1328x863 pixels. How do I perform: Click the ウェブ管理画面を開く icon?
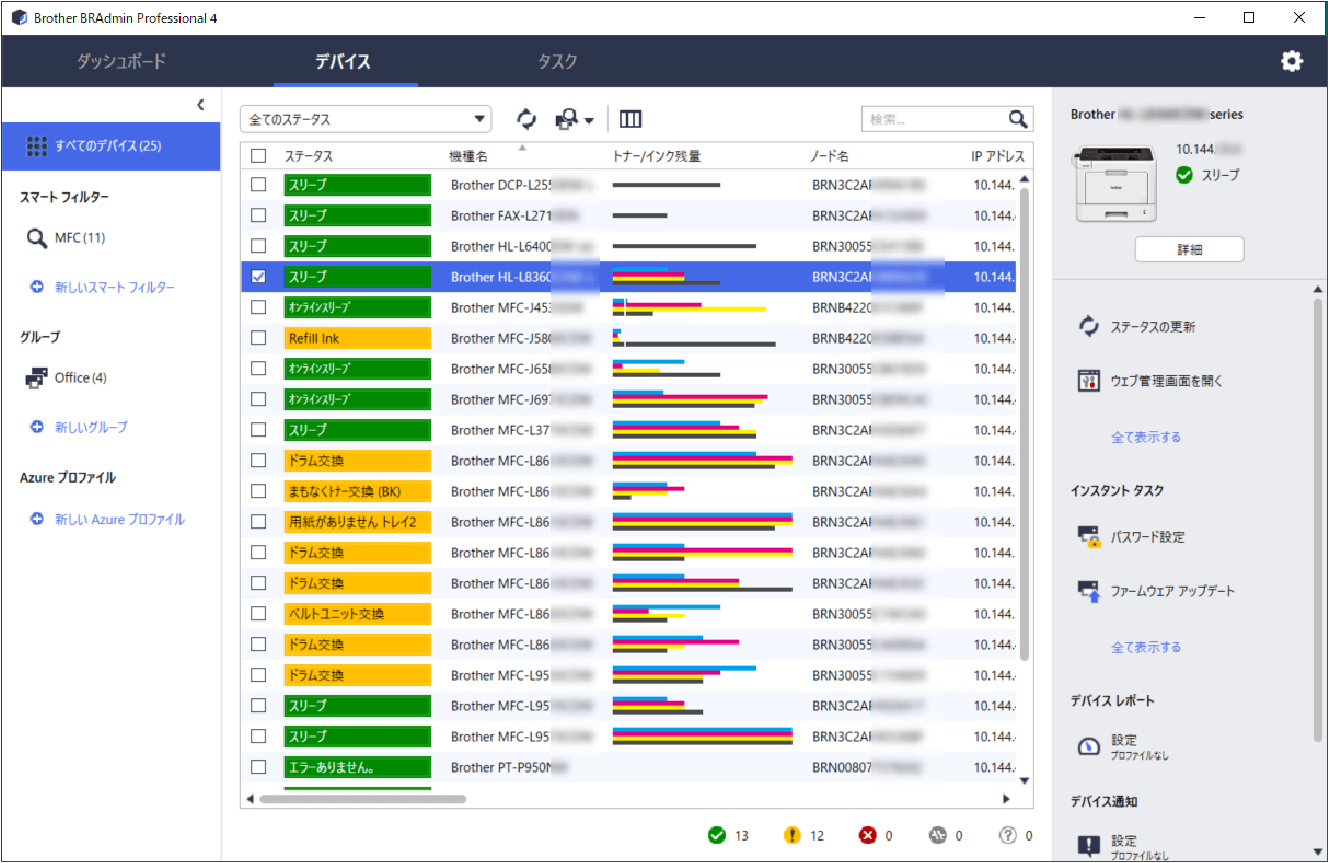point(1089,381)
